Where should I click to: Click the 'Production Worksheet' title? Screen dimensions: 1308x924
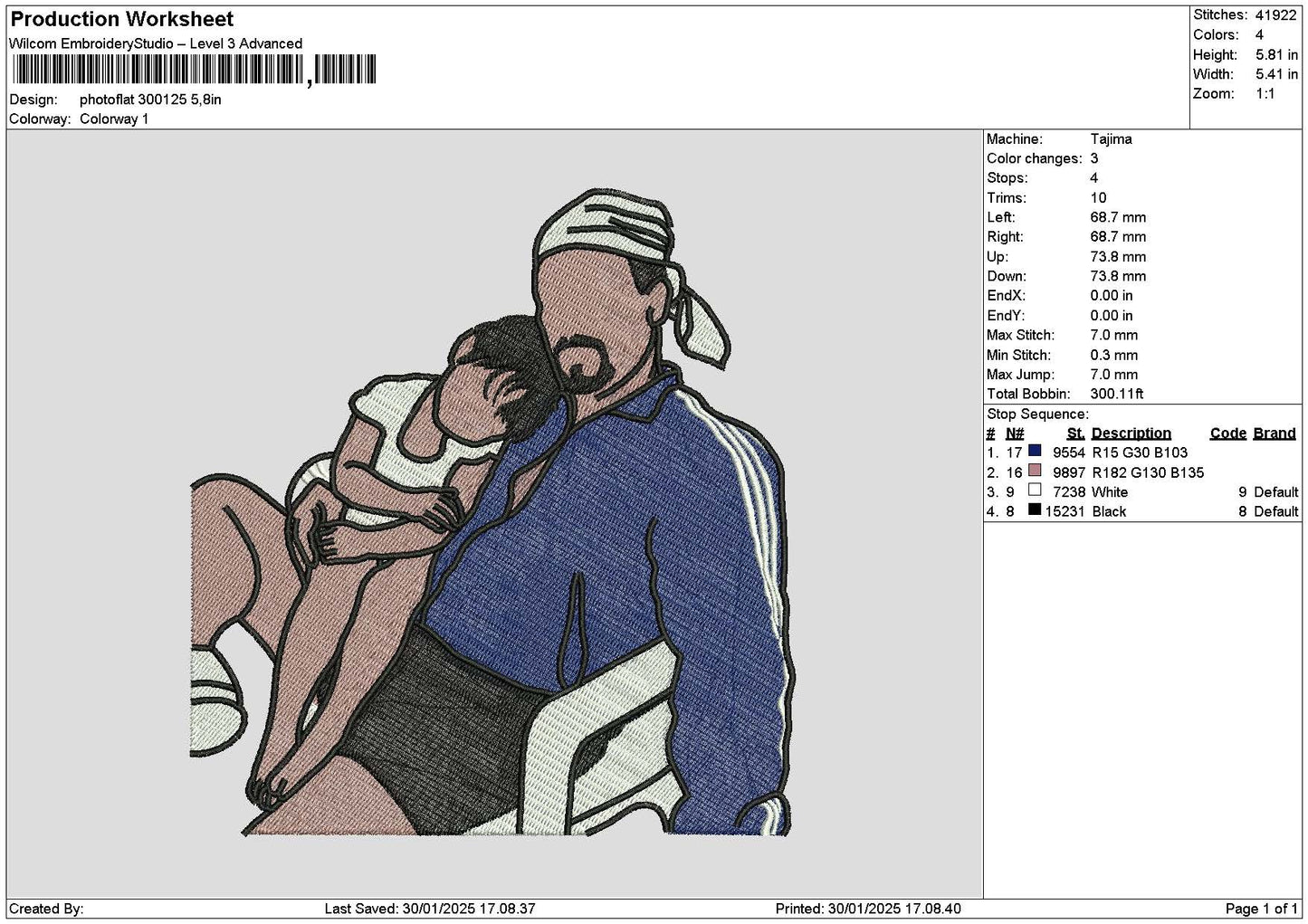point(121,19)
